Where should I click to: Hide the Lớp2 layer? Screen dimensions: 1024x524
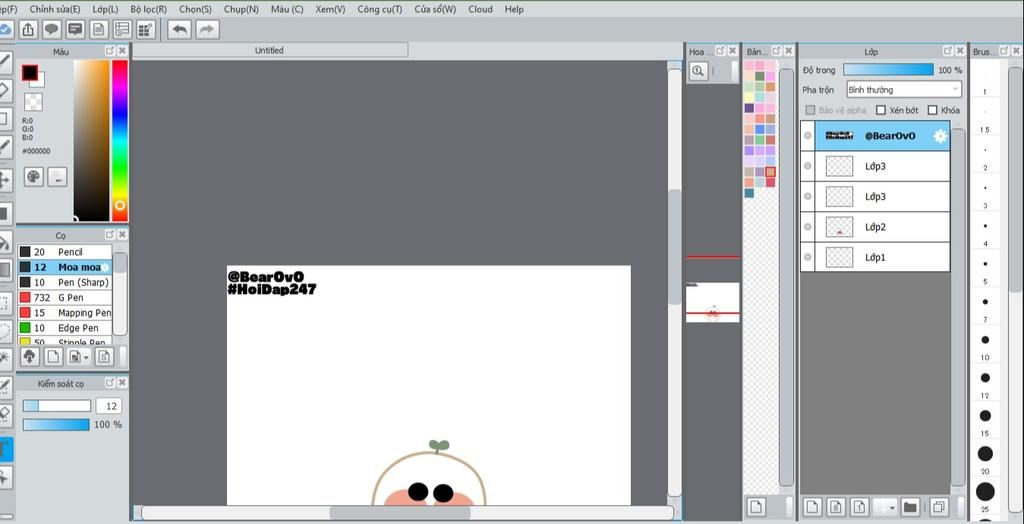[808, 227]
